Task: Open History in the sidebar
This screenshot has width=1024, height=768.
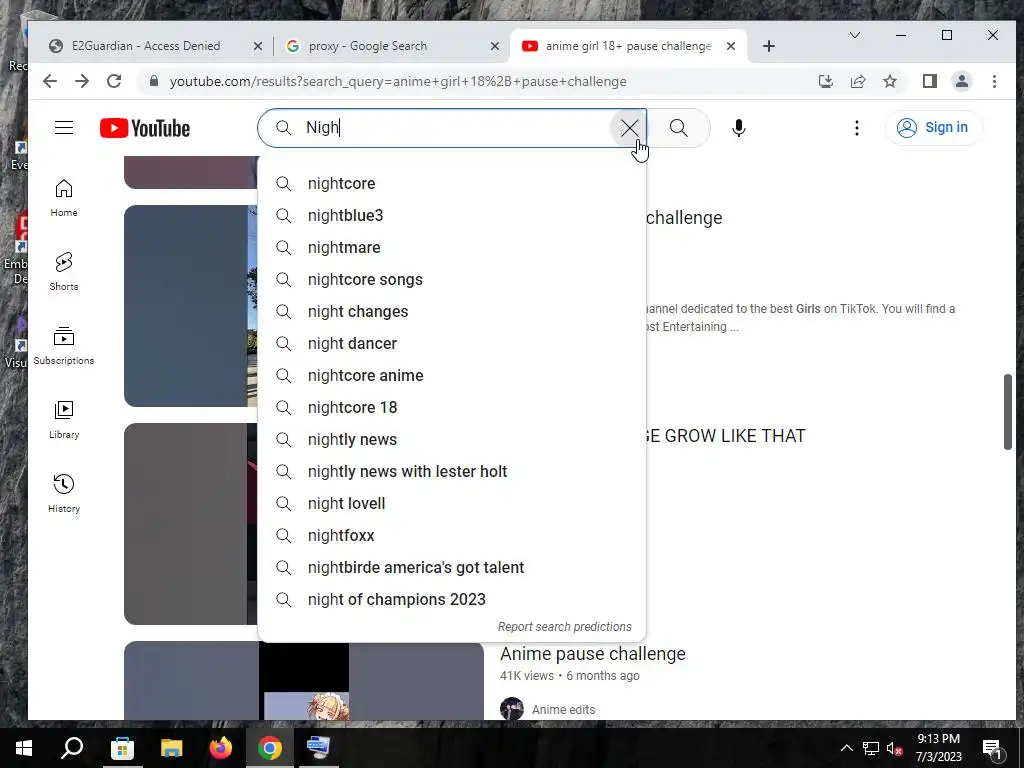Action: coord(64,494)
